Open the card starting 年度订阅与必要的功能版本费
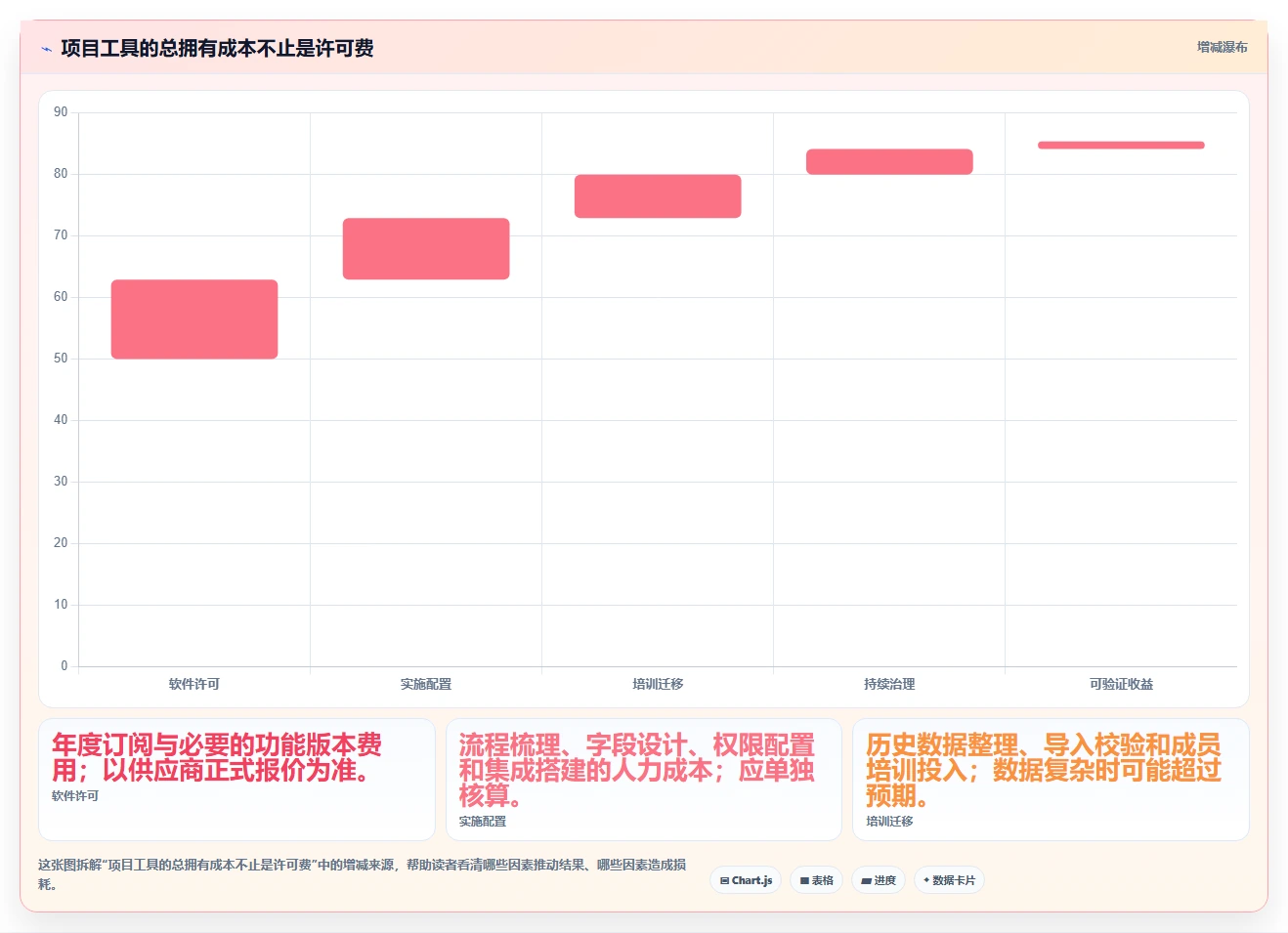Viewport: 1288px width, 933px height. click(236, 780)
